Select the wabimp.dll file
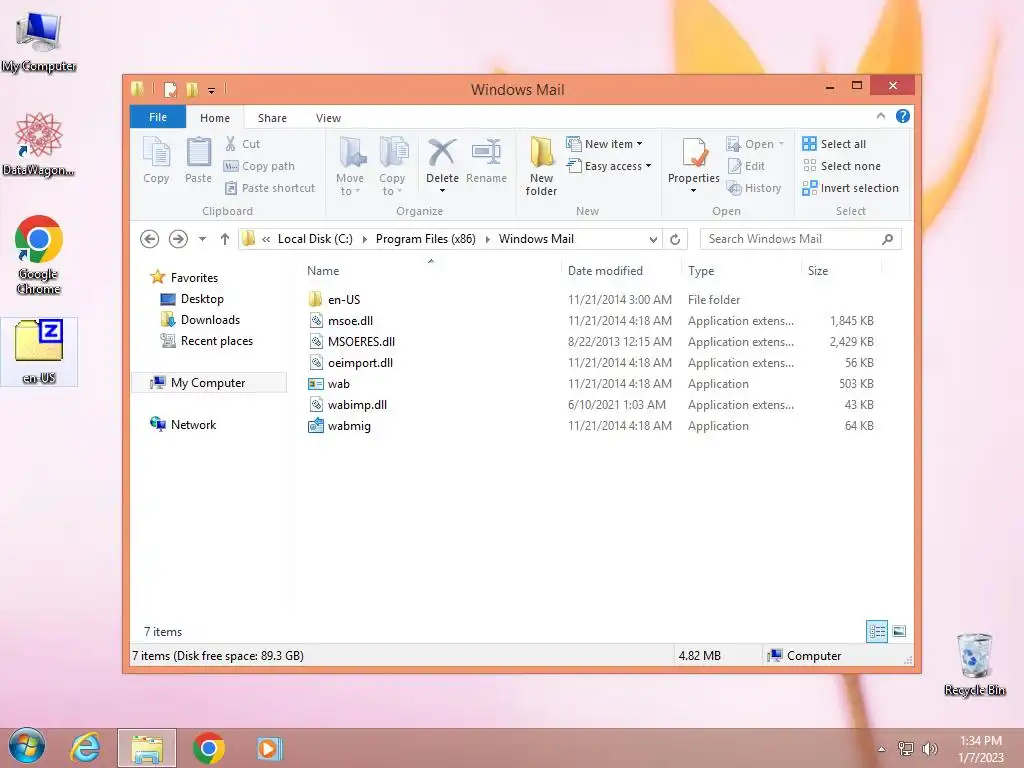Image resolution: width=1024 pixels, height=768 pixels. tap(357, 404)
